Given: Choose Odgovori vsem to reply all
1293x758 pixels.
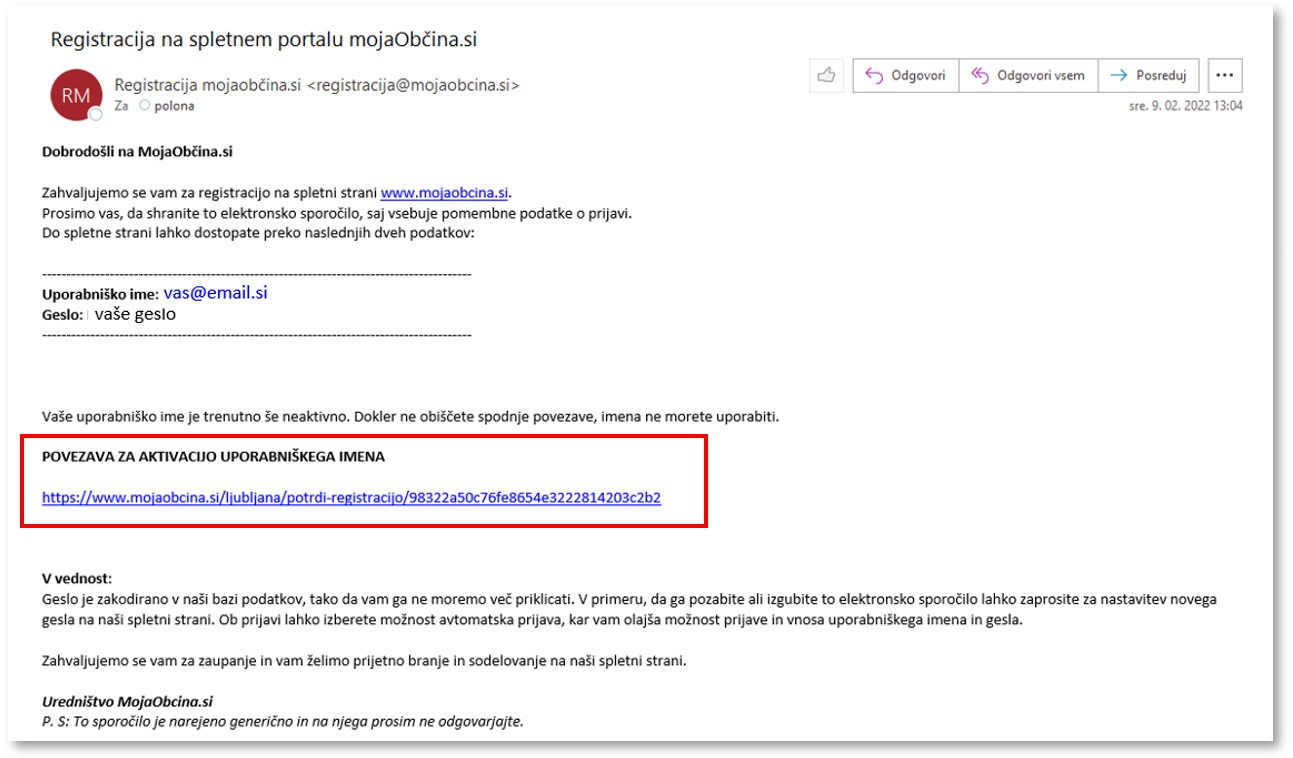Looking at the screenshot, I should tap(1028, 75).
